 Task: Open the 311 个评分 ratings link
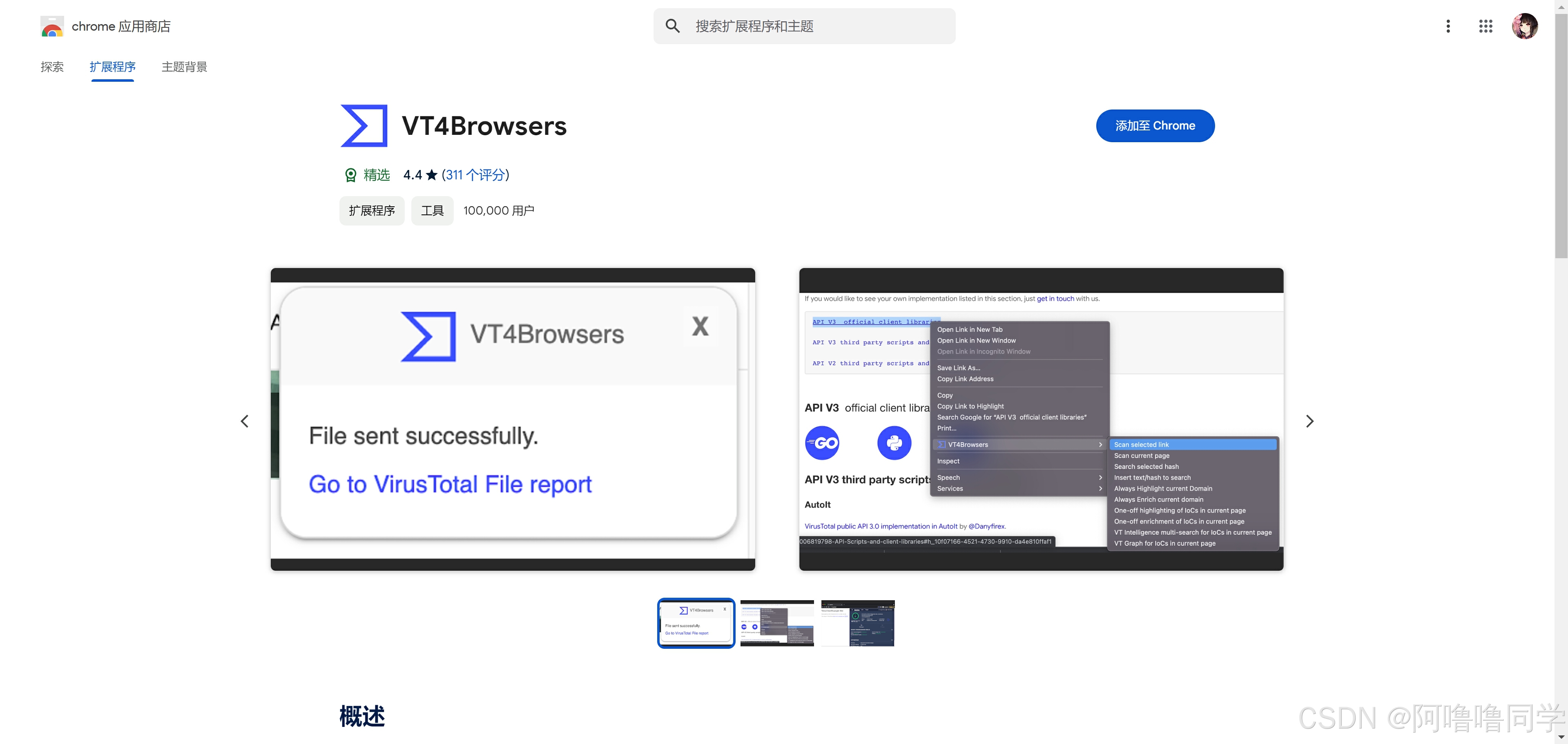point(475,175)
